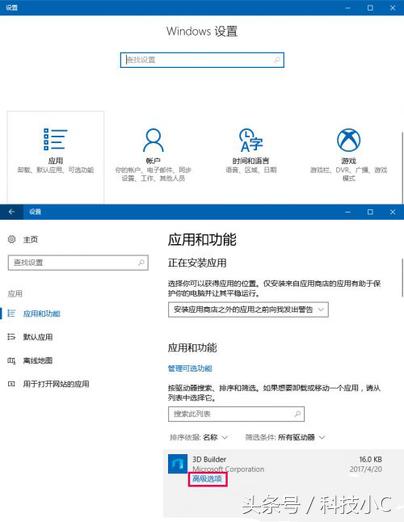This screenshot has width=404, height=522.
Task: Click the 用于打开网站的应用 icon in sidebar
Action: coord(12,384)
